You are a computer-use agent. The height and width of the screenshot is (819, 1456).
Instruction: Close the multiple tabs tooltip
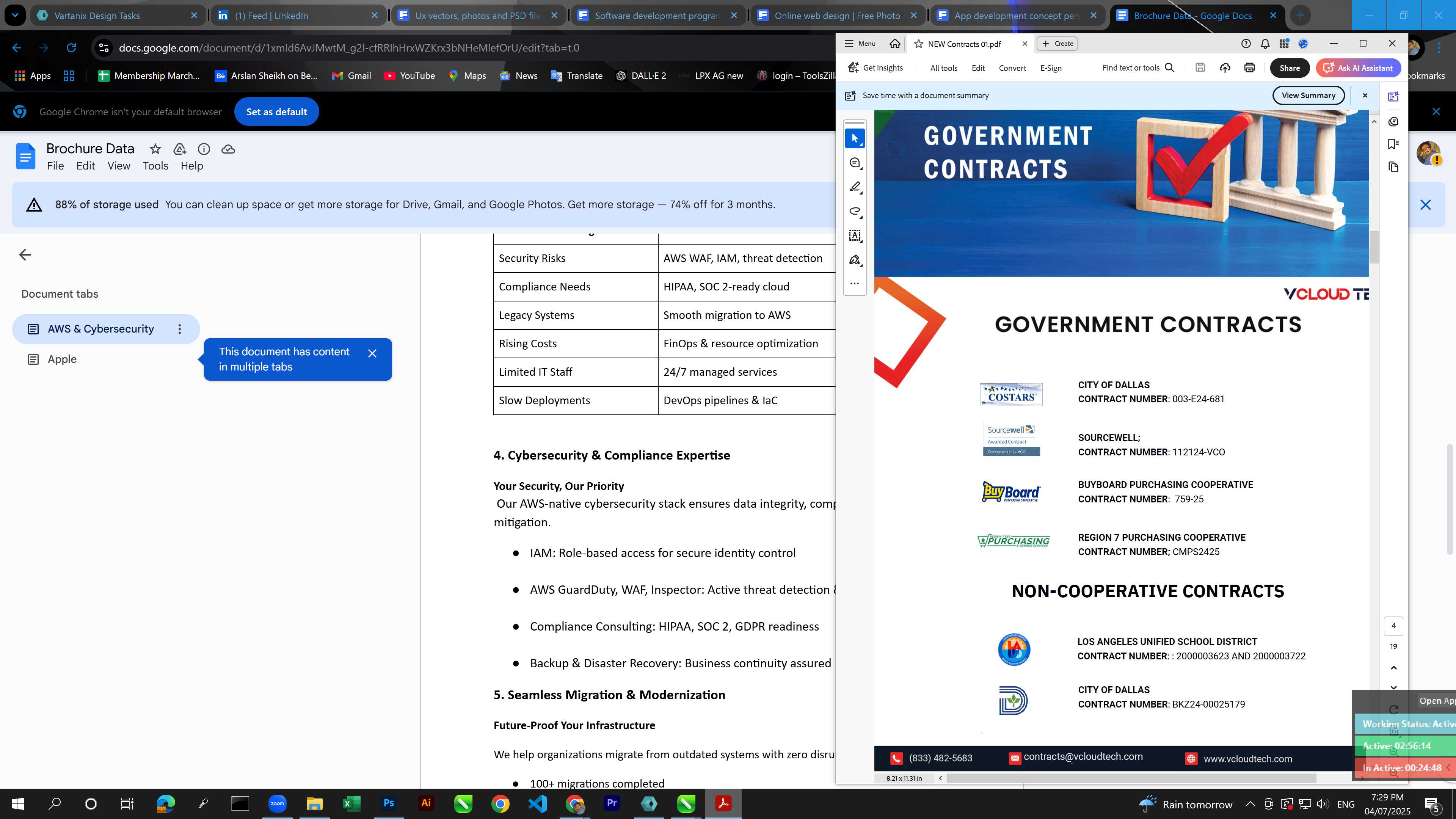point(372,353)
